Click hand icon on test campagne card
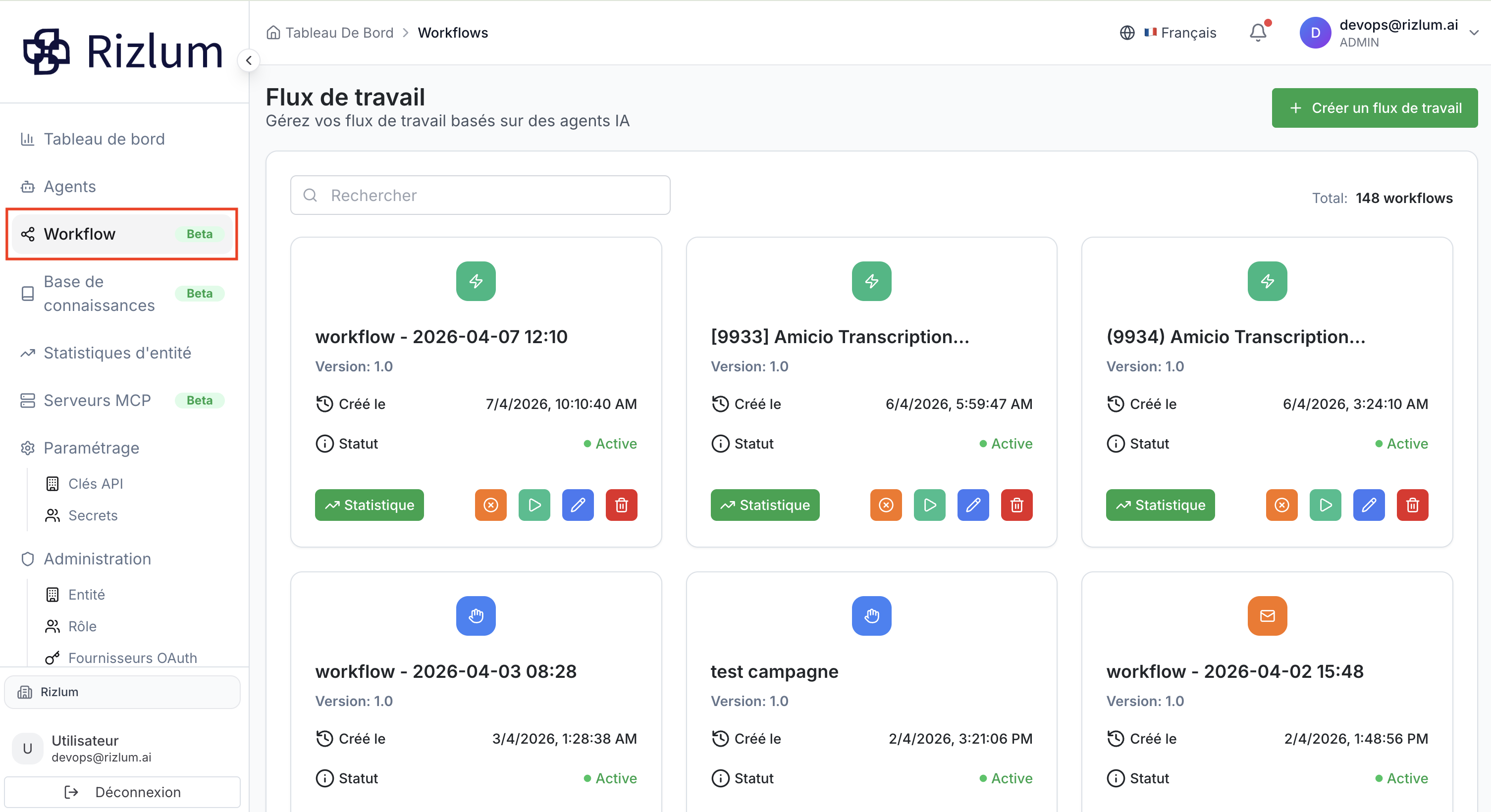The width and height of the screenshot is (1491, 812). click(x=872, y=616)
